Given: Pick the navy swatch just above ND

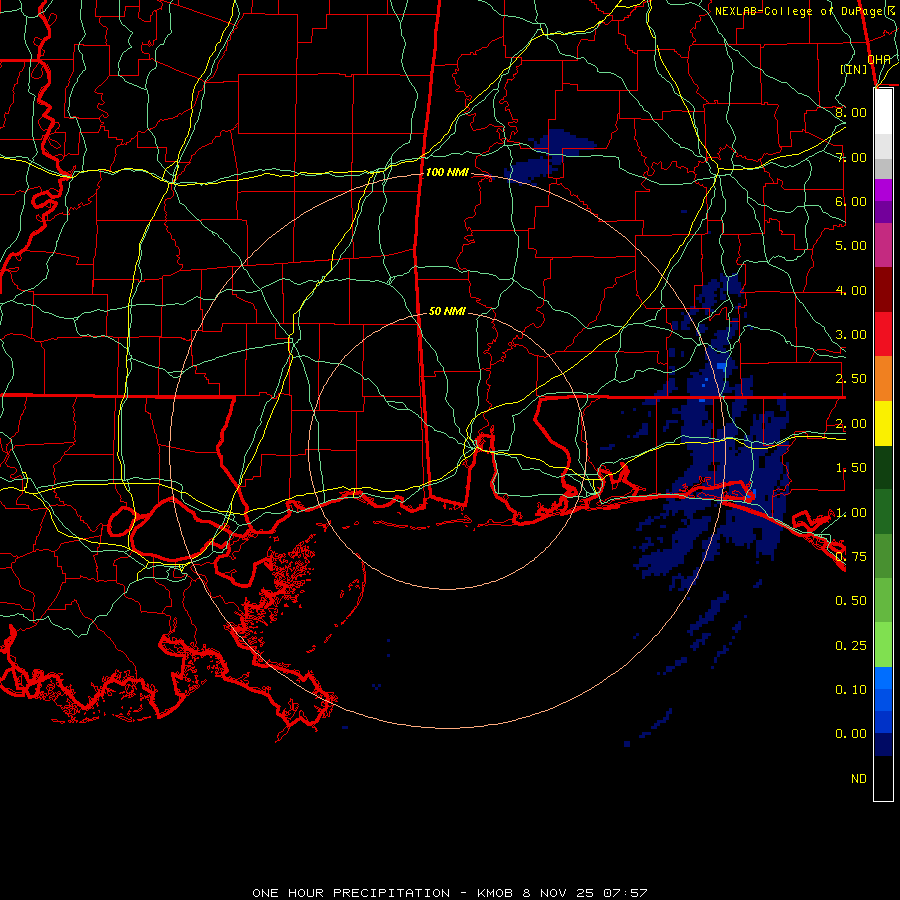Looking at the screenshot, I should pos(883,744).
